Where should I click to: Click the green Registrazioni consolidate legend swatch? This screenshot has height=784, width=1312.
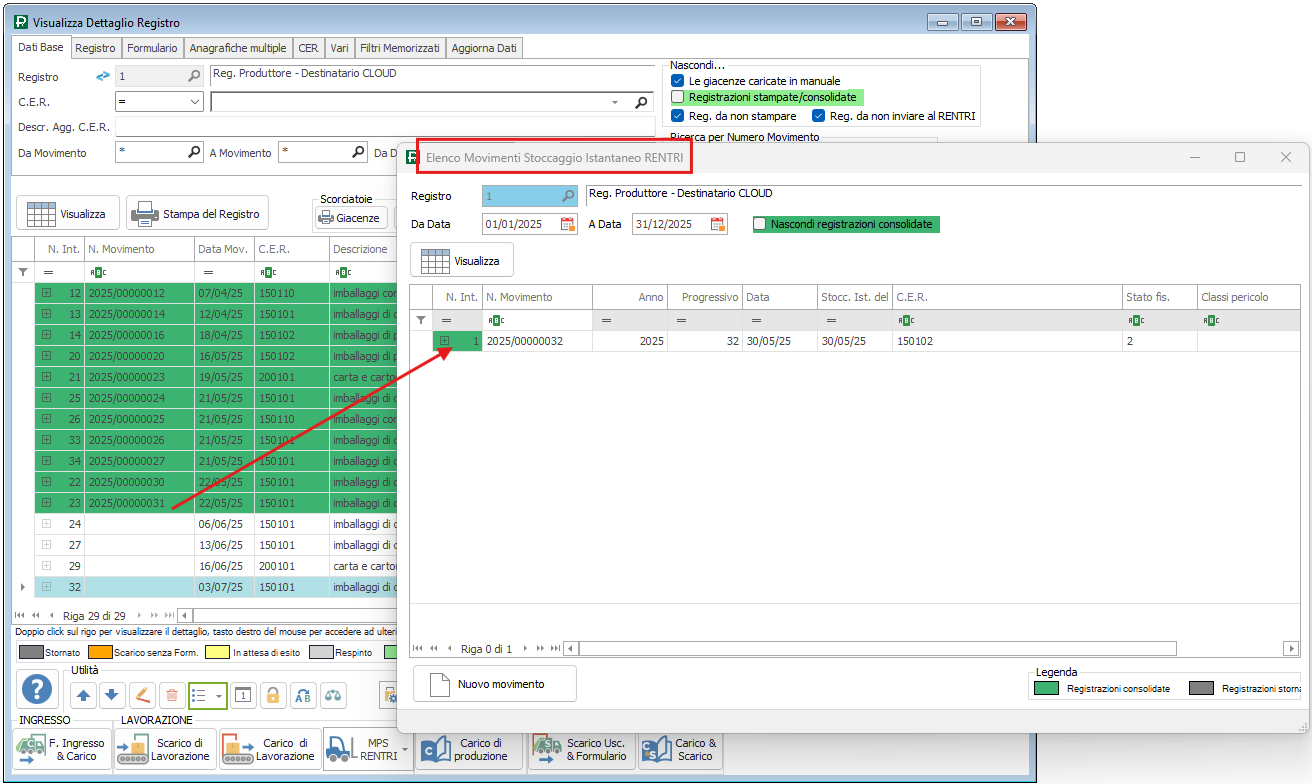[1045, 688]
